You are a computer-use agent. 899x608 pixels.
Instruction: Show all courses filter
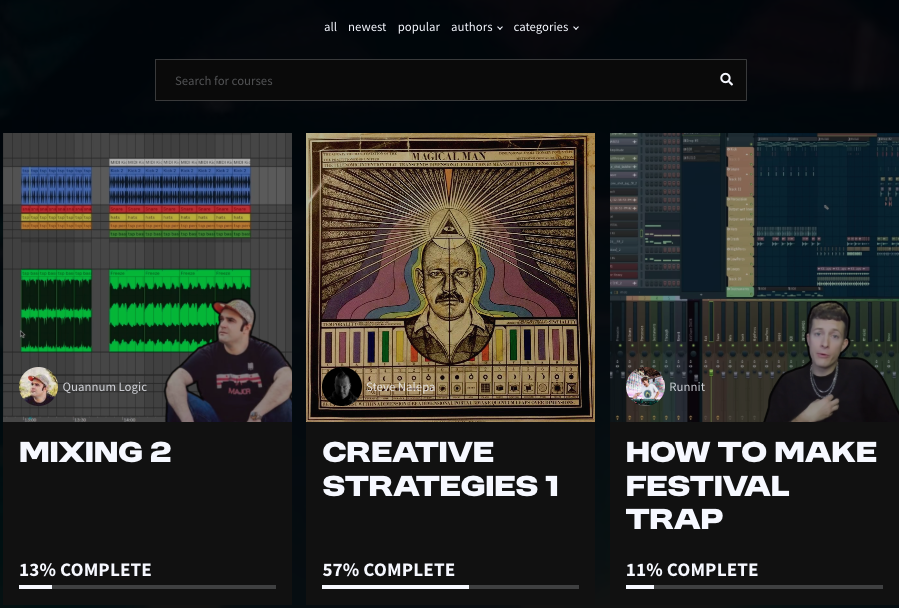point(330,27)
